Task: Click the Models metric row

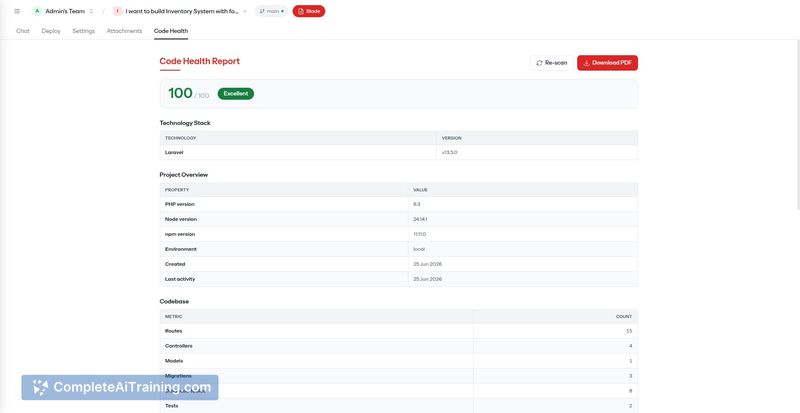Action: 398,361
